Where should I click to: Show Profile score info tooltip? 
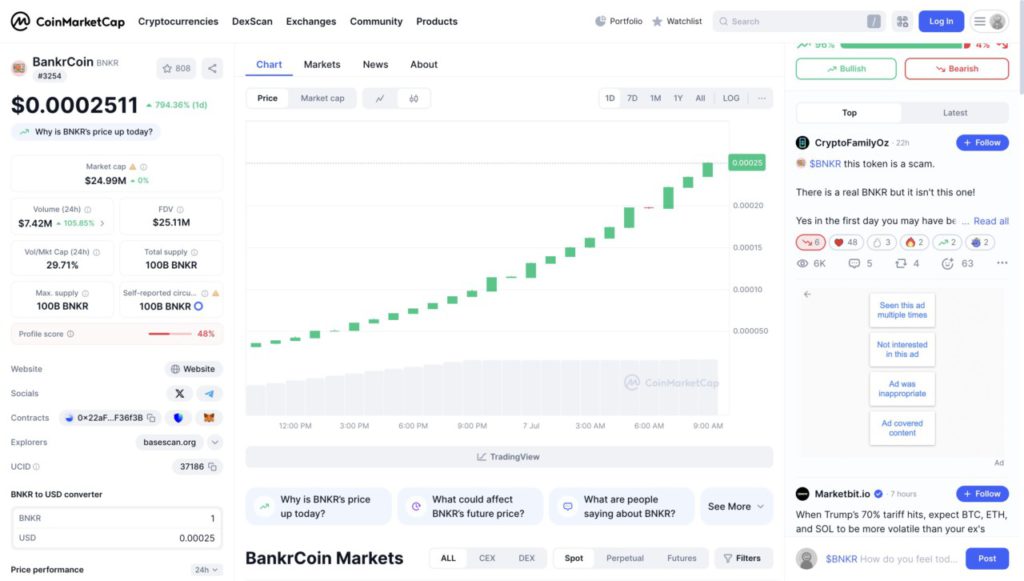(71, 334)
